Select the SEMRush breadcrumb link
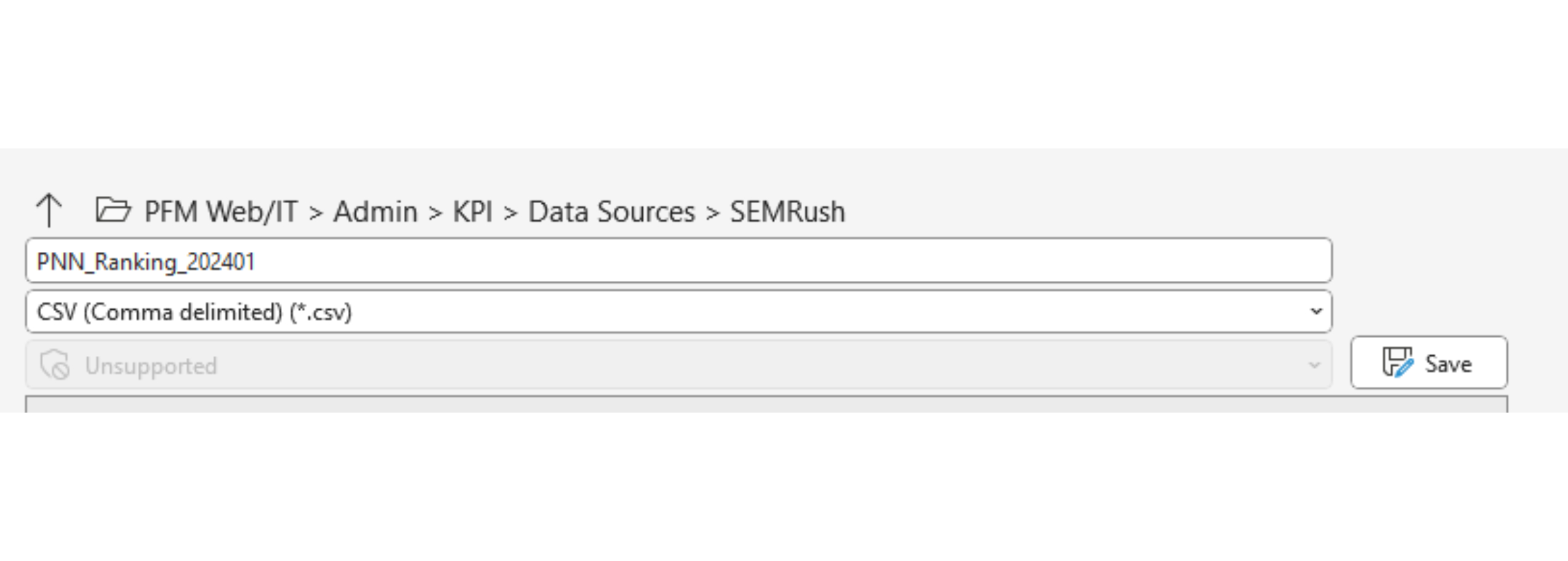The height and width of the screenshot is (561, 1568). [x=786, y=211]
